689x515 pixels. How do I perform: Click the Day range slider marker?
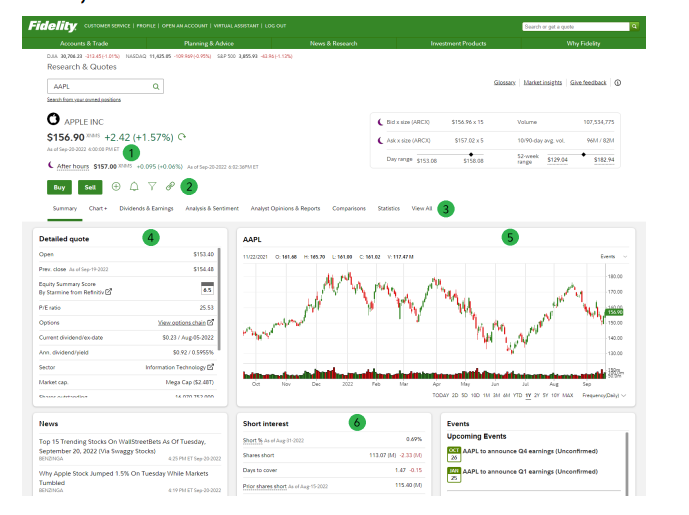tap(471, 155)
